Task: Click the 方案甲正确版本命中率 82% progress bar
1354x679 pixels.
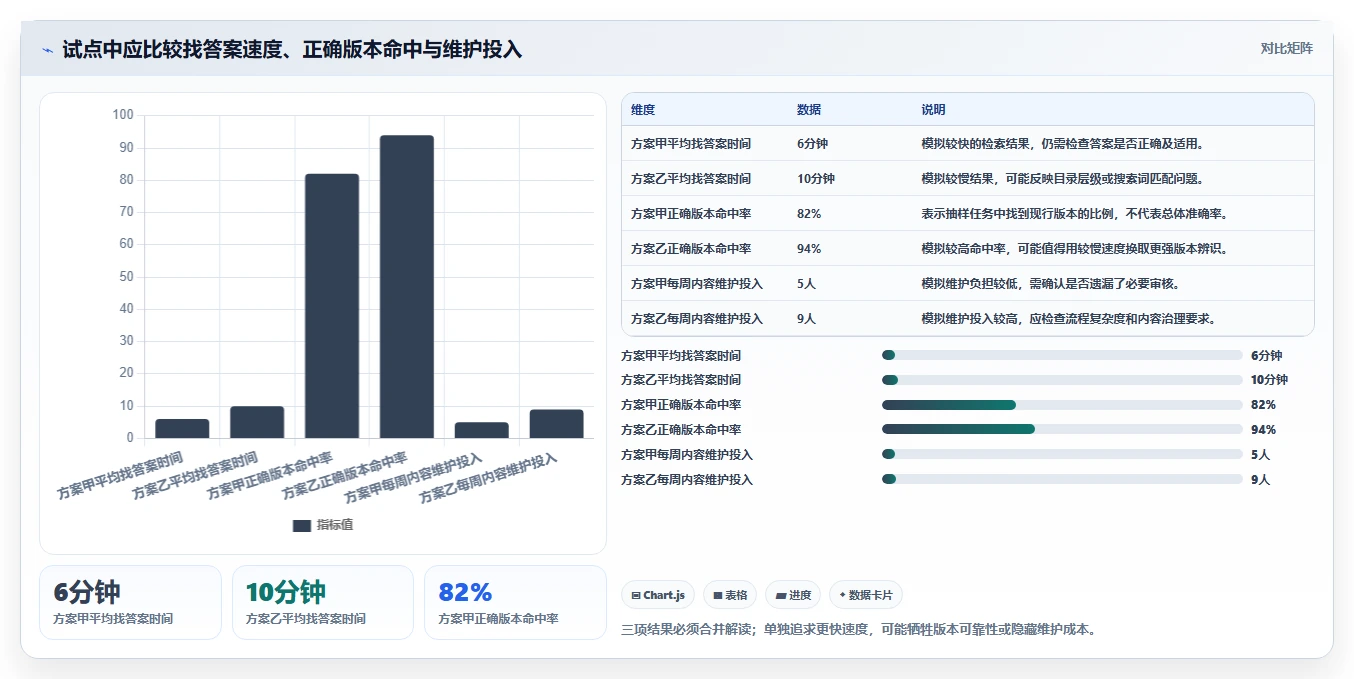Action: (1062, 405)
